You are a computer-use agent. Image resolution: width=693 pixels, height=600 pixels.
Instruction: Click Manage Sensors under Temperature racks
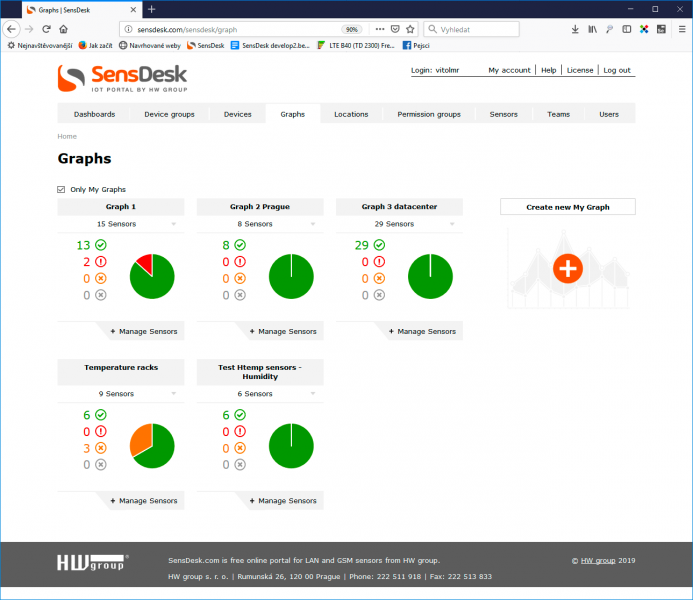tap(144, 501)
